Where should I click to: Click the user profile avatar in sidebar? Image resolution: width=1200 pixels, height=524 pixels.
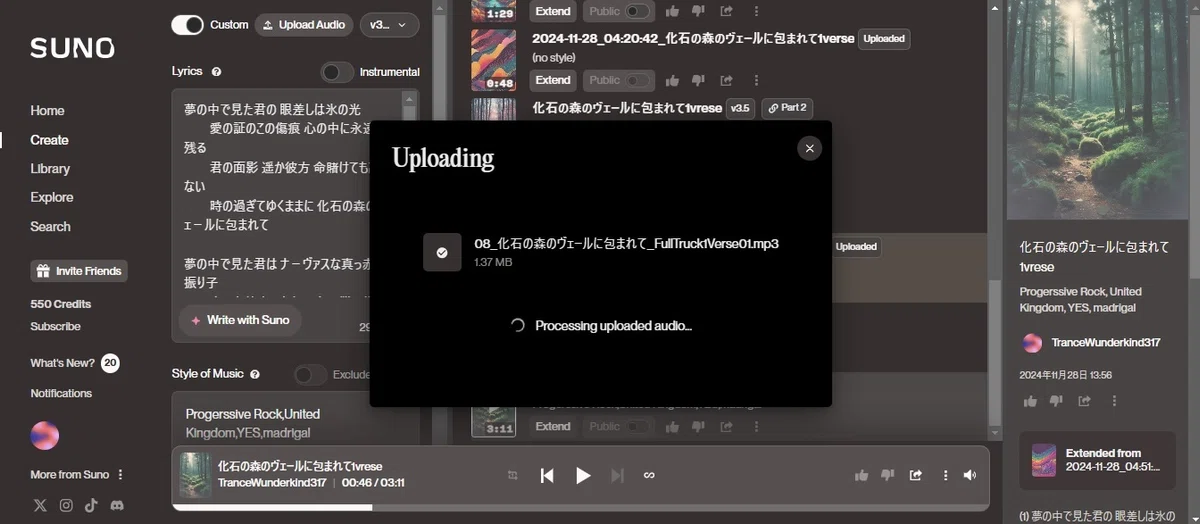(45, 436)
